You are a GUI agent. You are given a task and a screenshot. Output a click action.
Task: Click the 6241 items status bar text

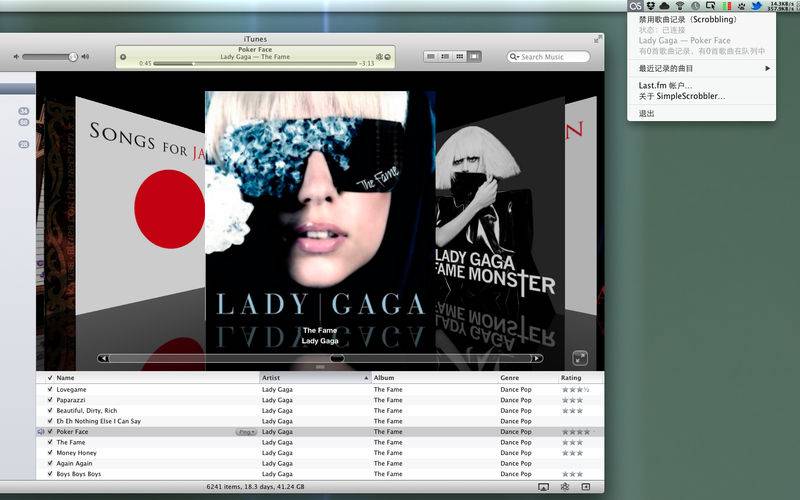coord(255,487)
